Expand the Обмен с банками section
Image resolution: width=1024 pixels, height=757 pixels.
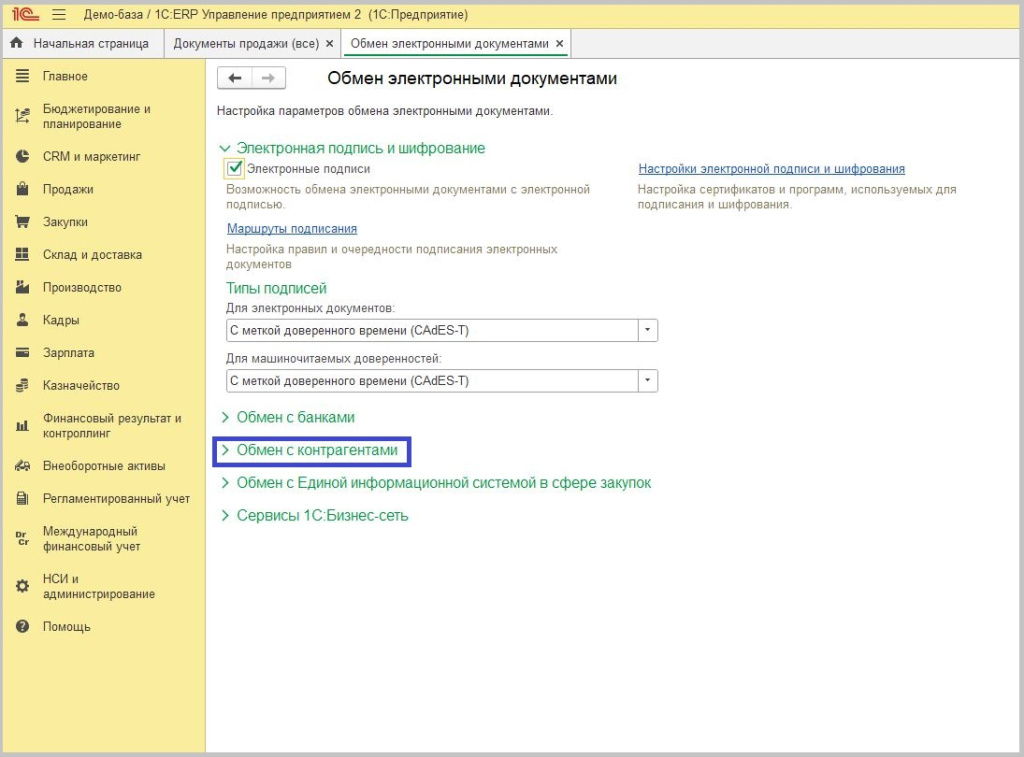[x=295, y=417]
